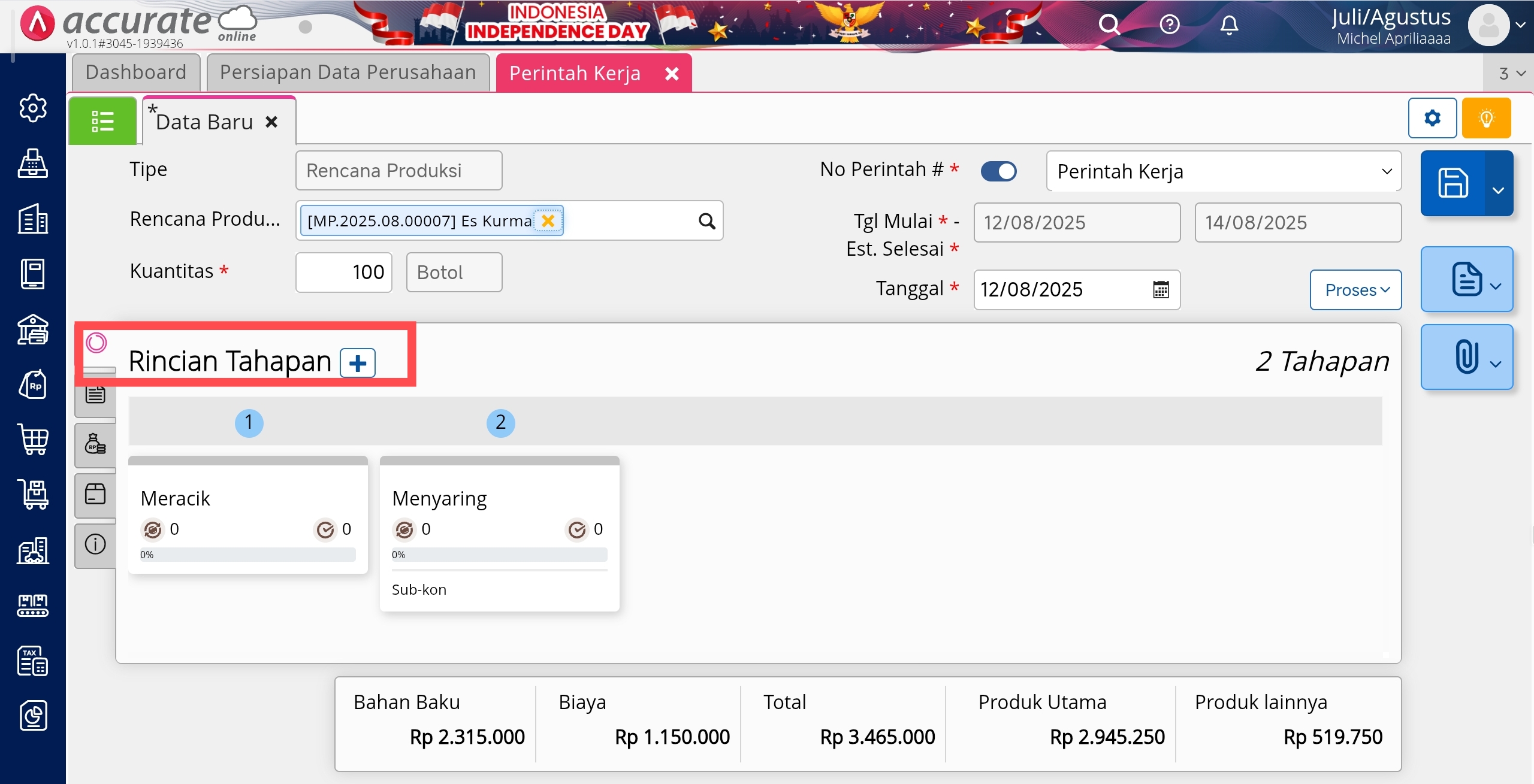The width and height of the screenshot is (1534, 784).
Task: Open the notification bell icon
Action: 1229,25
